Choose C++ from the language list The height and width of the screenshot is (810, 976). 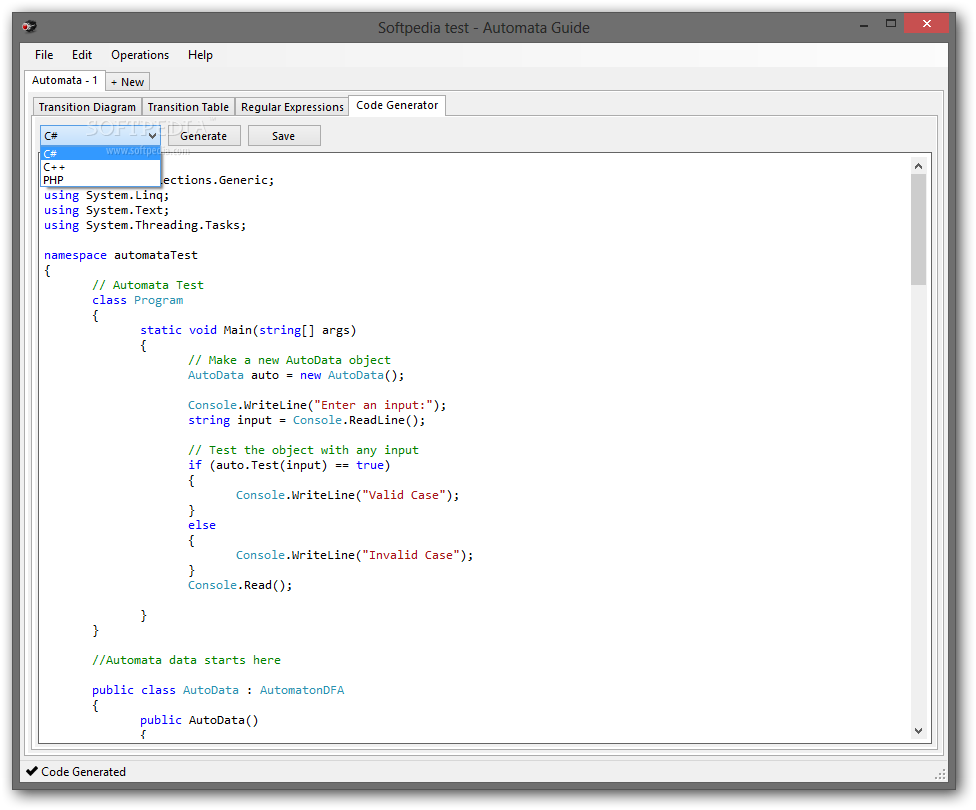pos(100,167)
